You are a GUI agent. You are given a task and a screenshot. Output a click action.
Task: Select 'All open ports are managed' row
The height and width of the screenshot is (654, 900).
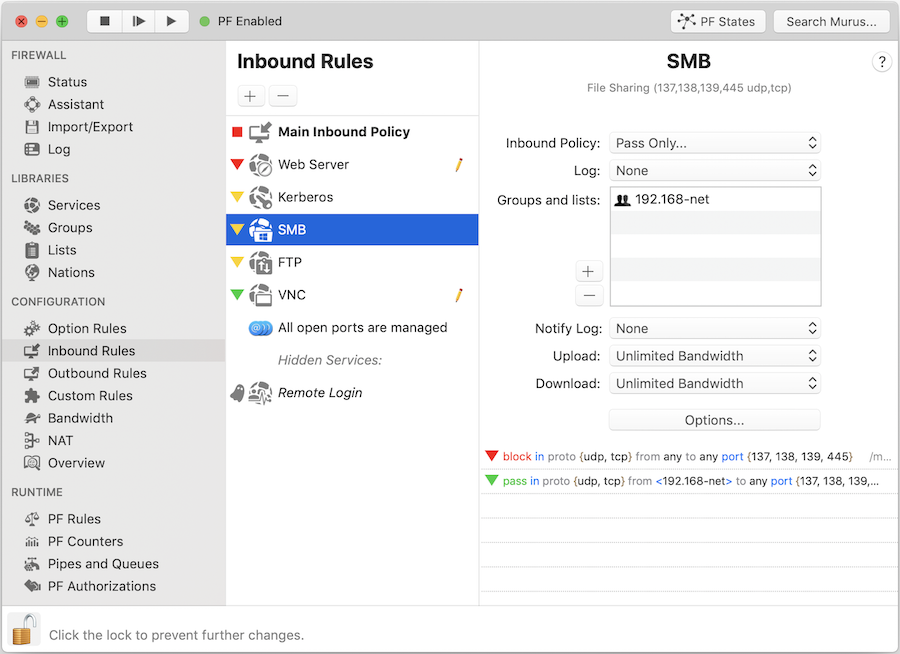coord(352,328)
